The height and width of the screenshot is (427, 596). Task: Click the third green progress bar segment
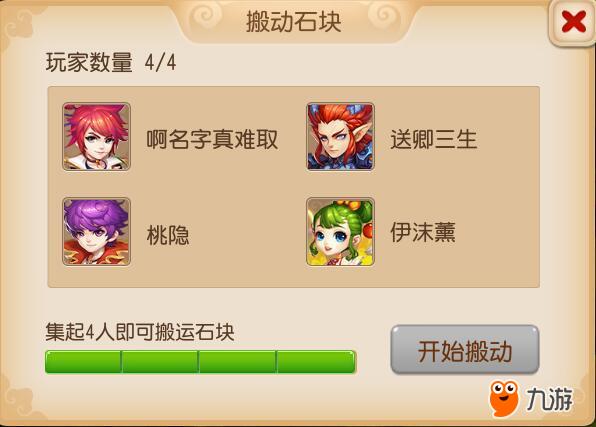click(x=238, y=362)
